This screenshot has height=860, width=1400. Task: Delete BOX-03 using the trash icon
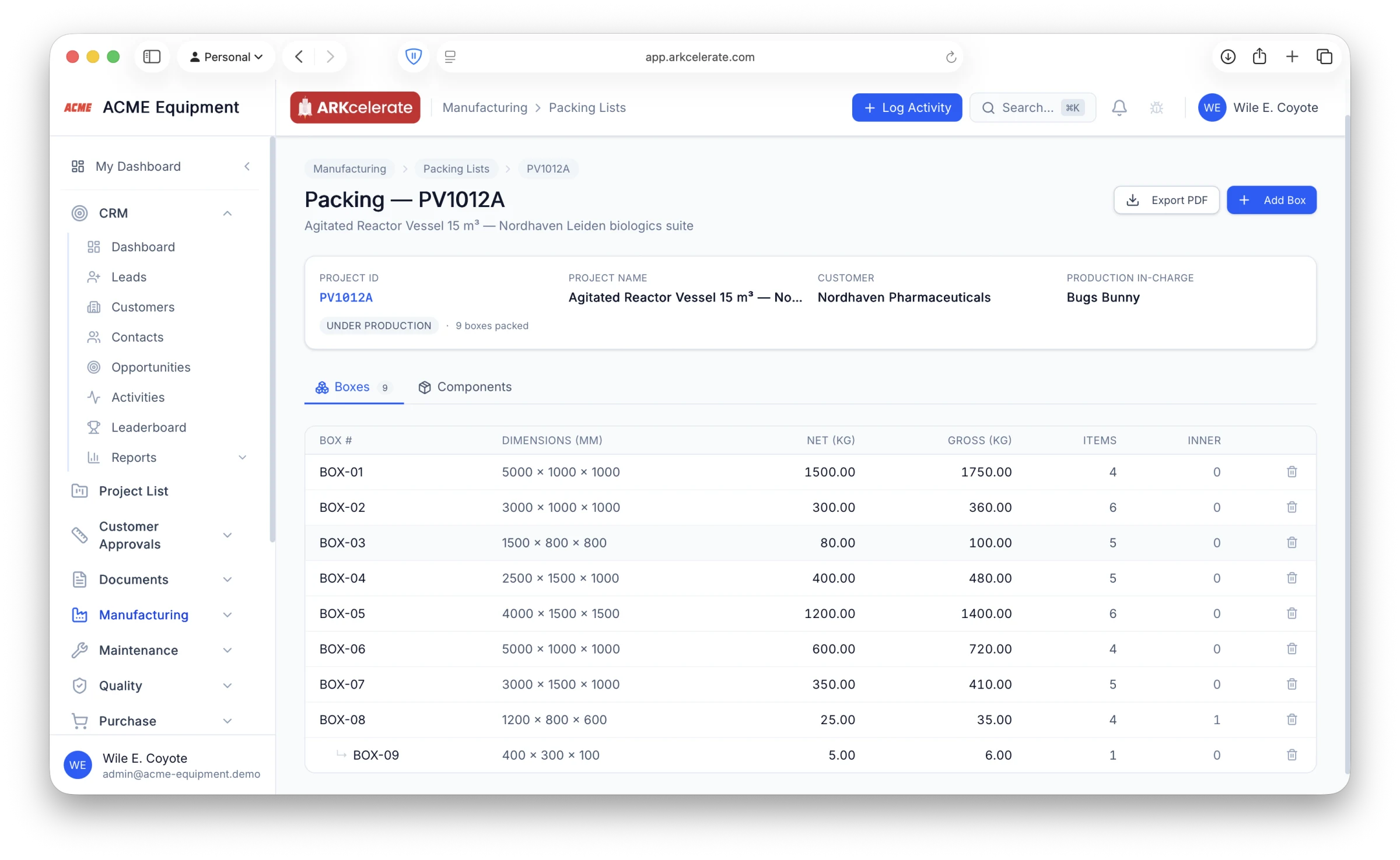click(x=1291, y=543)
